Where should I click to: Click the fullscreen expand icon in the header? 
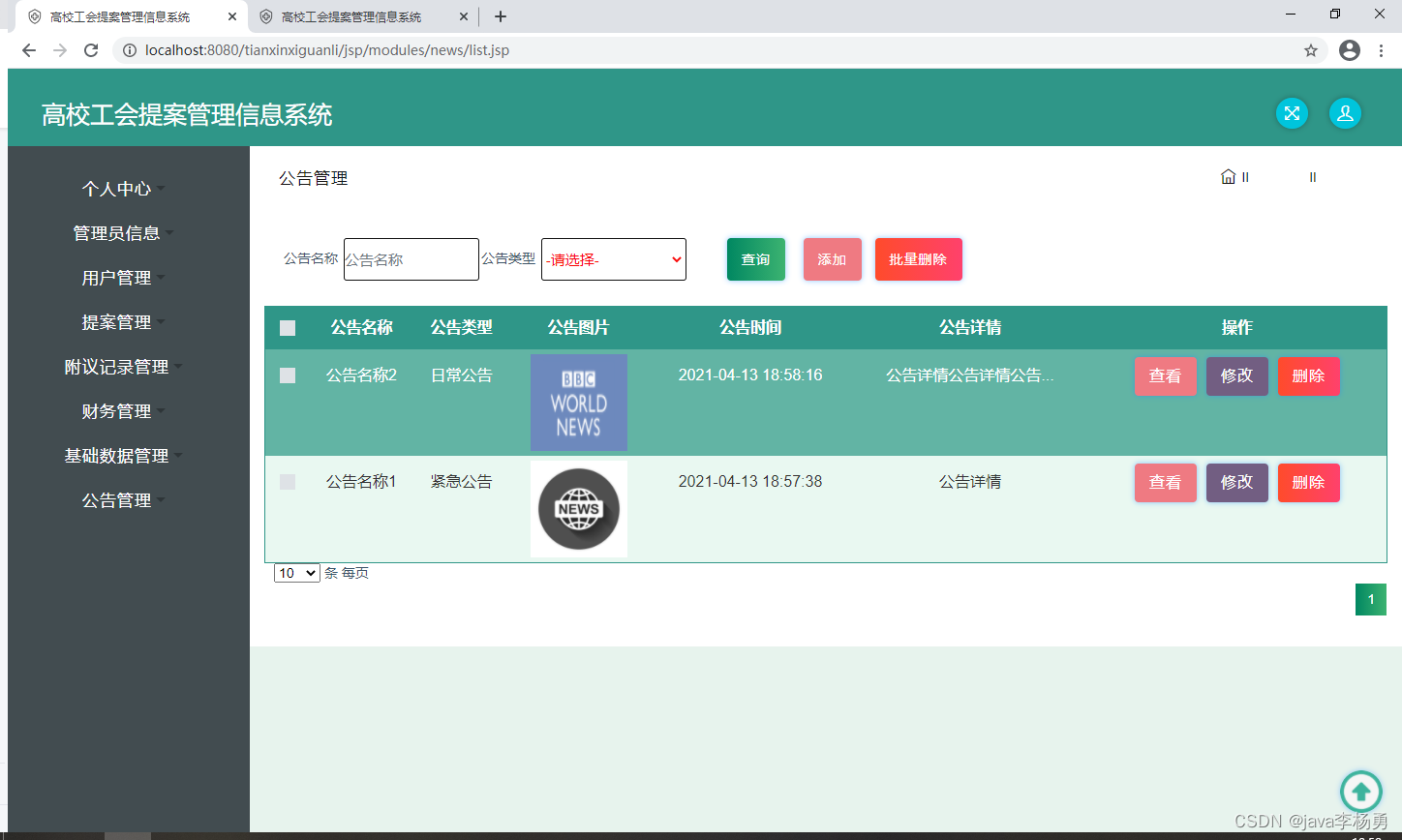click(x=1292, y=113)
